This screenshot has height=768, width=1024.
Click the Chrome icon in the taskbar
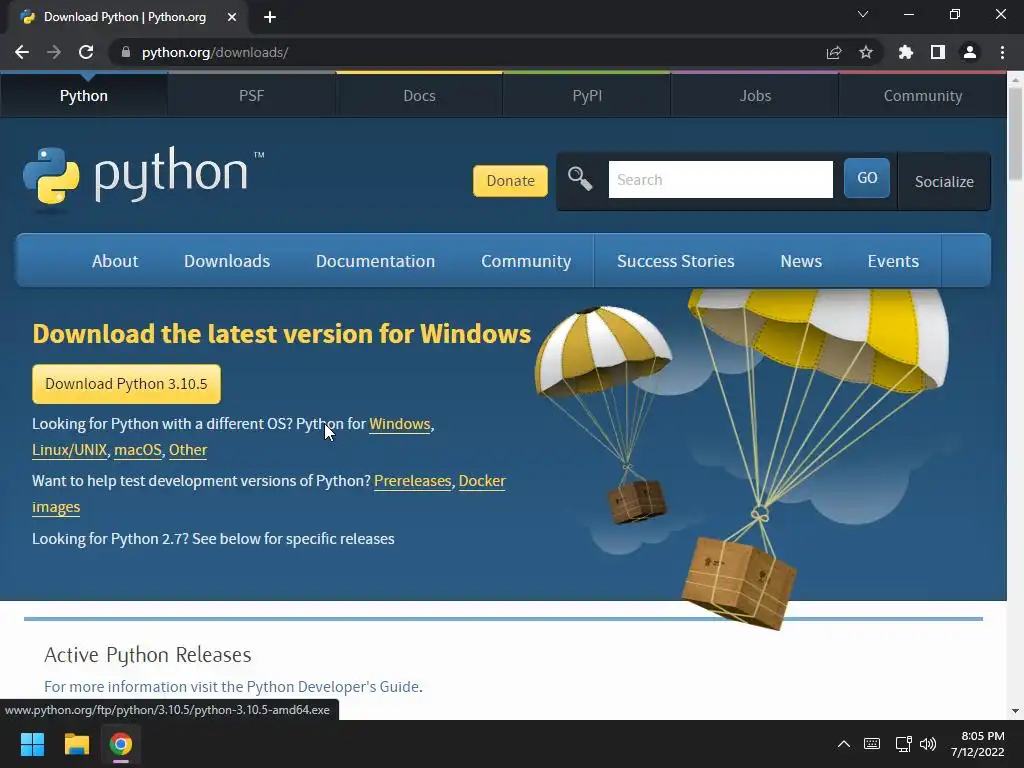(121, 744)
